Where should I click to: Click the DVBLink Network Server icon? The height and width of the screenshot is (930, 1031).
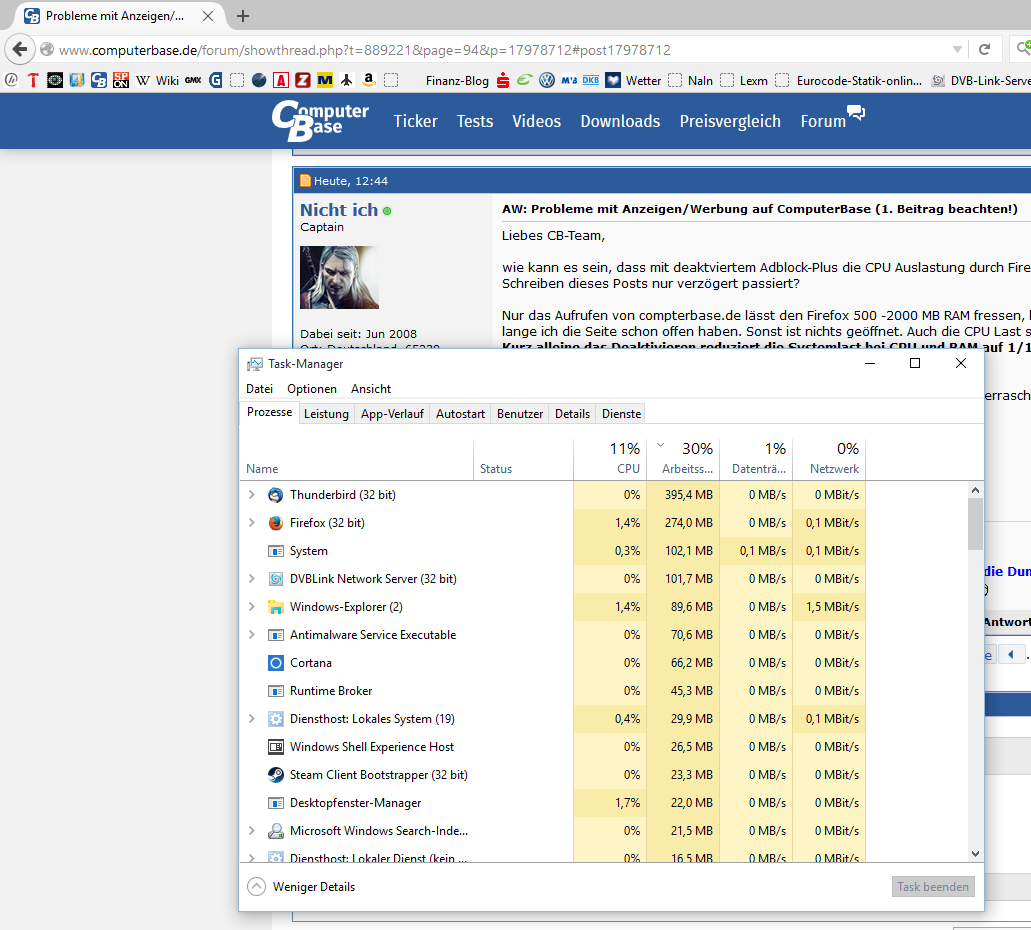[x=276, y=579]
